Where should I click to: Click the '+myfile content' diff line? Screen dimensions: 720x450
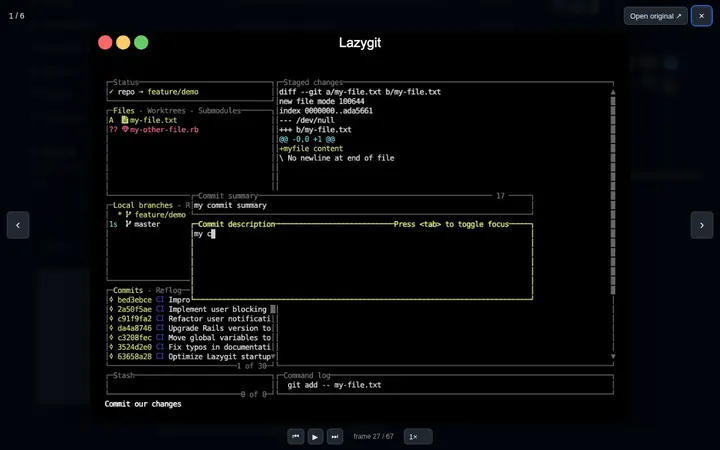pos(311,149)
